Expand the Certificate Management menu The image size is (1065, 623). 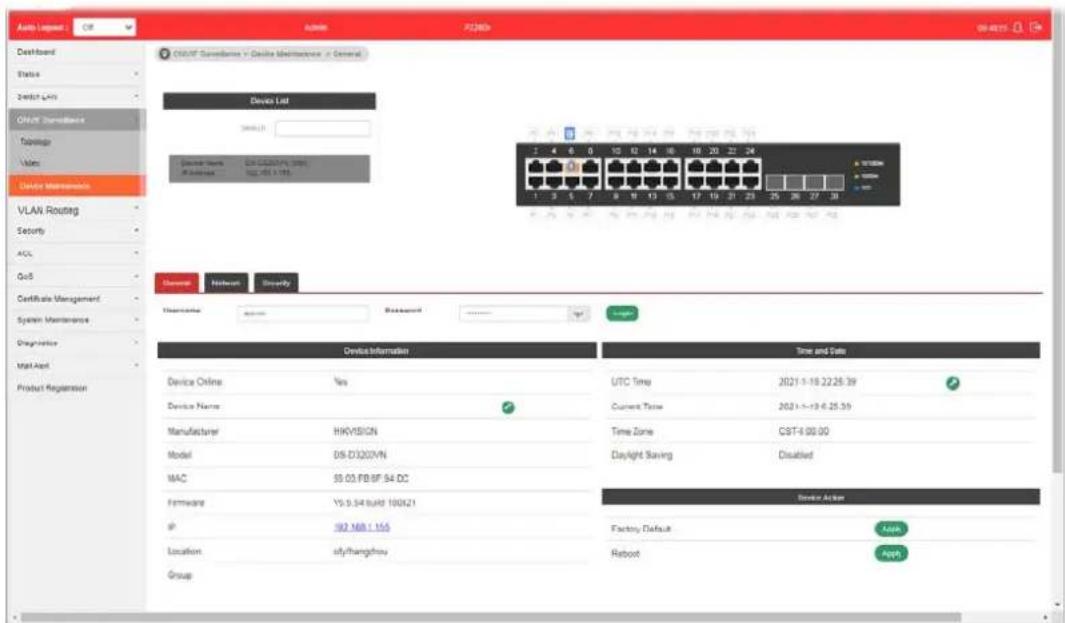click(x=76, y=299)
